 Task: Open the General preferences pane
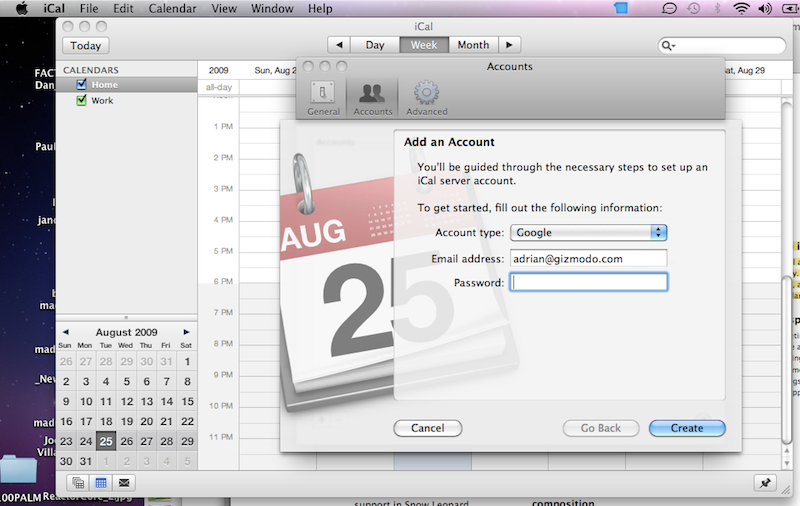point(323,98)
